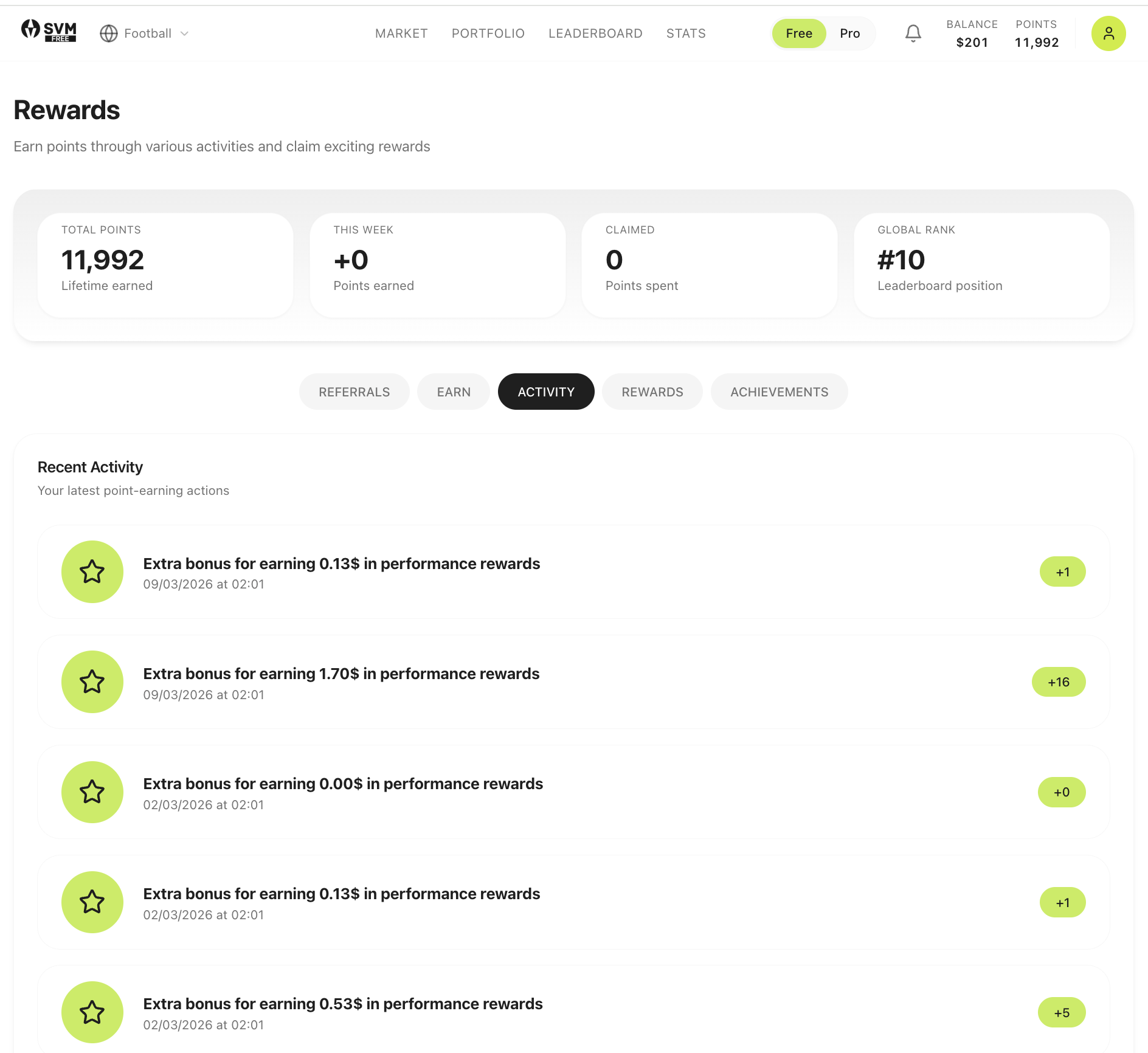The height and width of the screenshot is (1053, 1148).
Task: Switch to Pro mode
Action: pos(849,33)
